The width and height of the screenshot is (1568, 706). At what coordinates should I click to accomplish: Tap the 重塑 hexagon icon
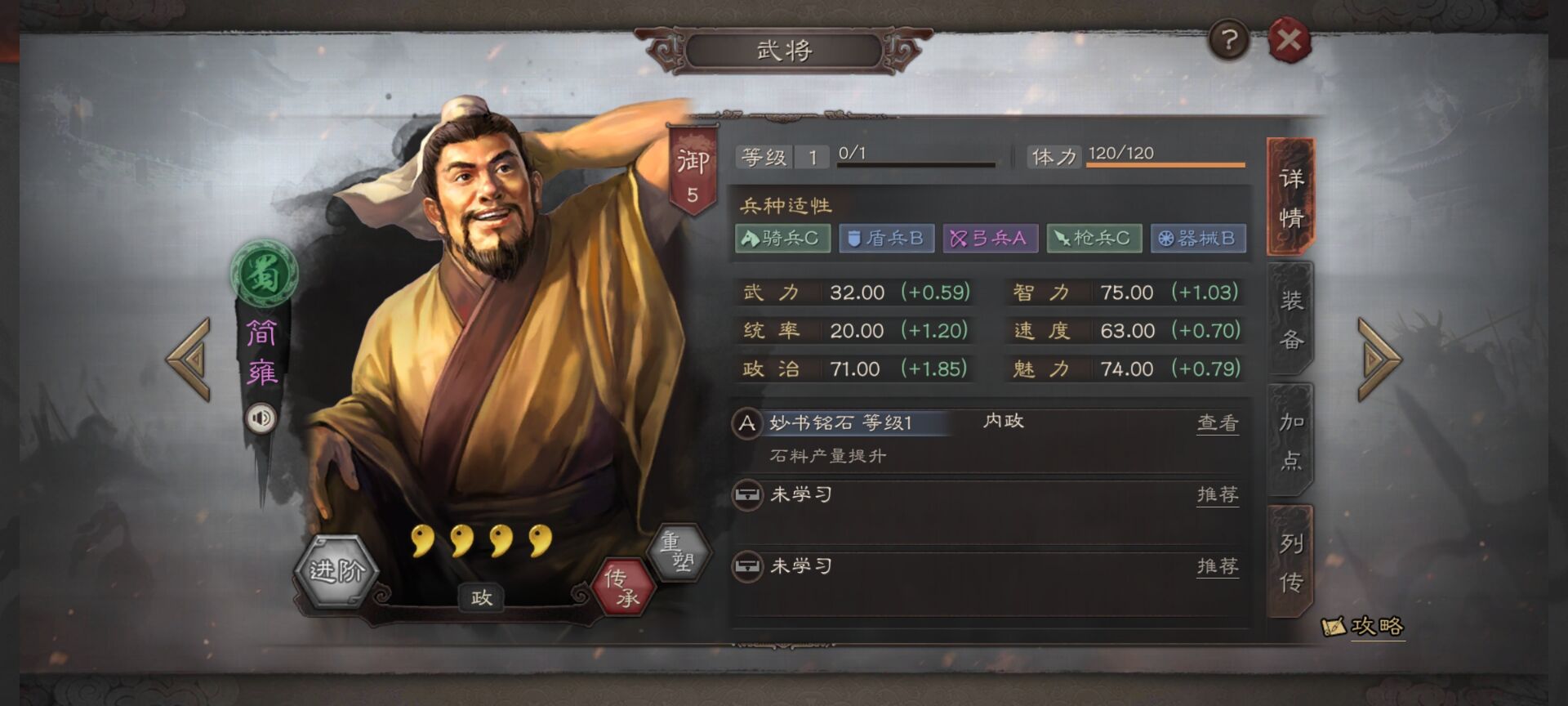[x=676, y=552]
